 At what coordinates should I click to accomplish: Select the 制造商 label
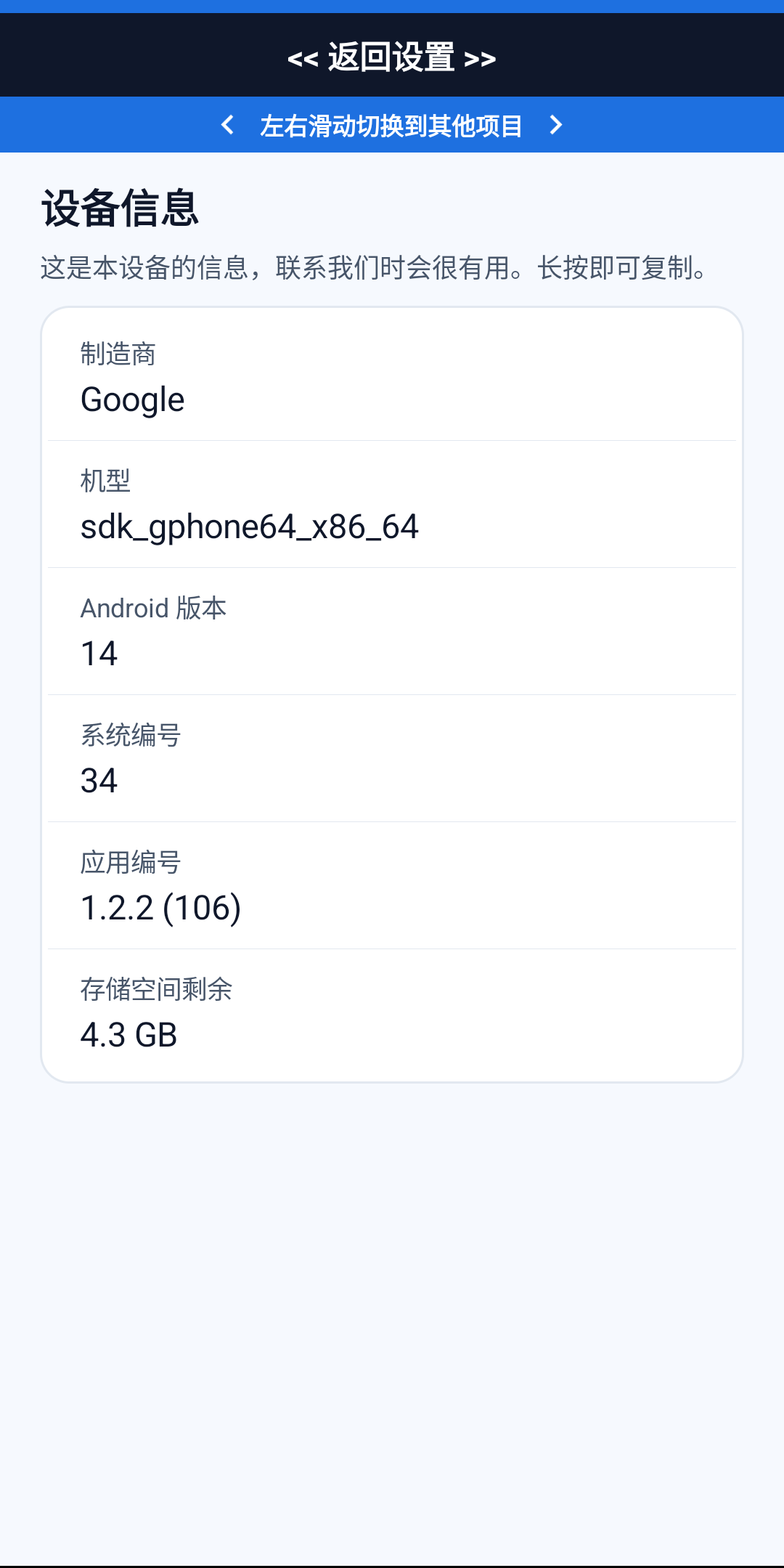pos(118,354)
